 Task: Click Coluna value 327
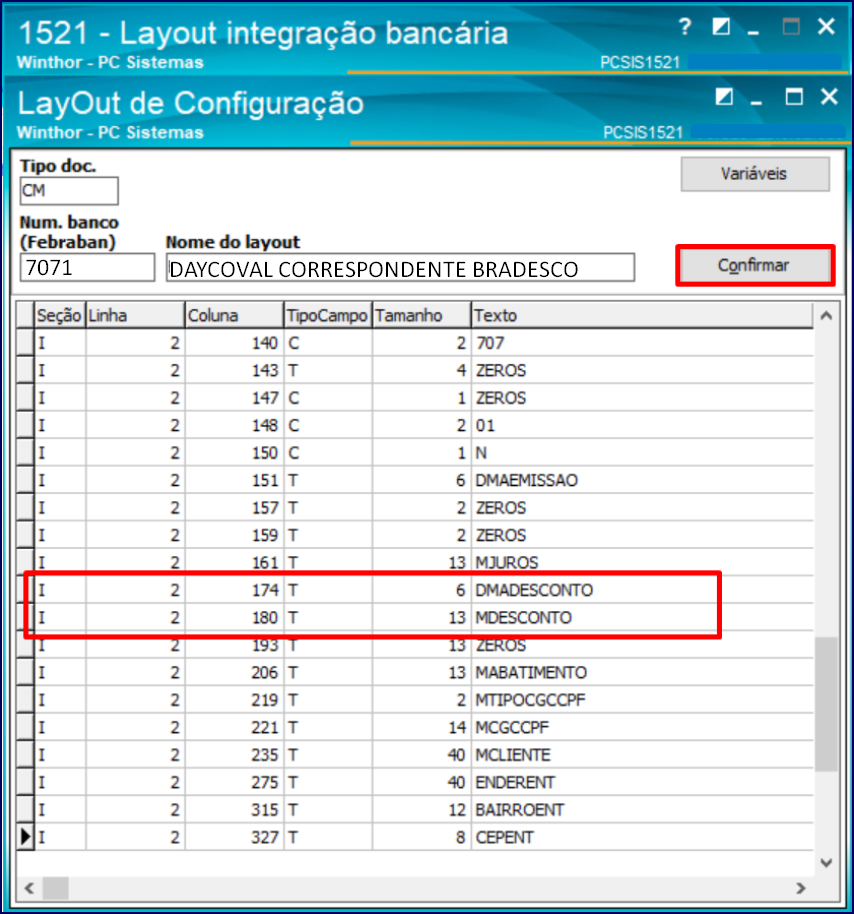(x=234, y=837)
